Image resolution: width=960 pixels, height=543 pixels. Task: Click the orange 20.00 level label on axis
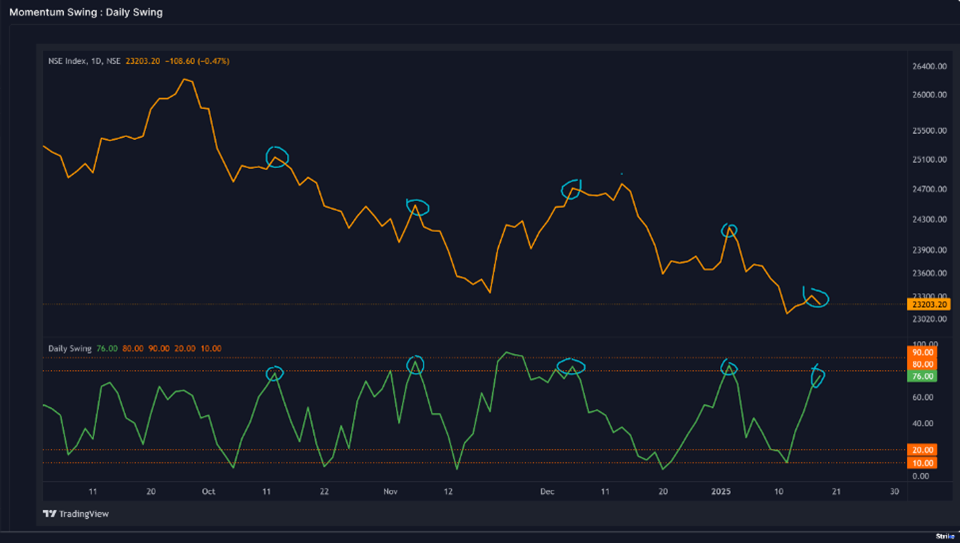[922, 450]
